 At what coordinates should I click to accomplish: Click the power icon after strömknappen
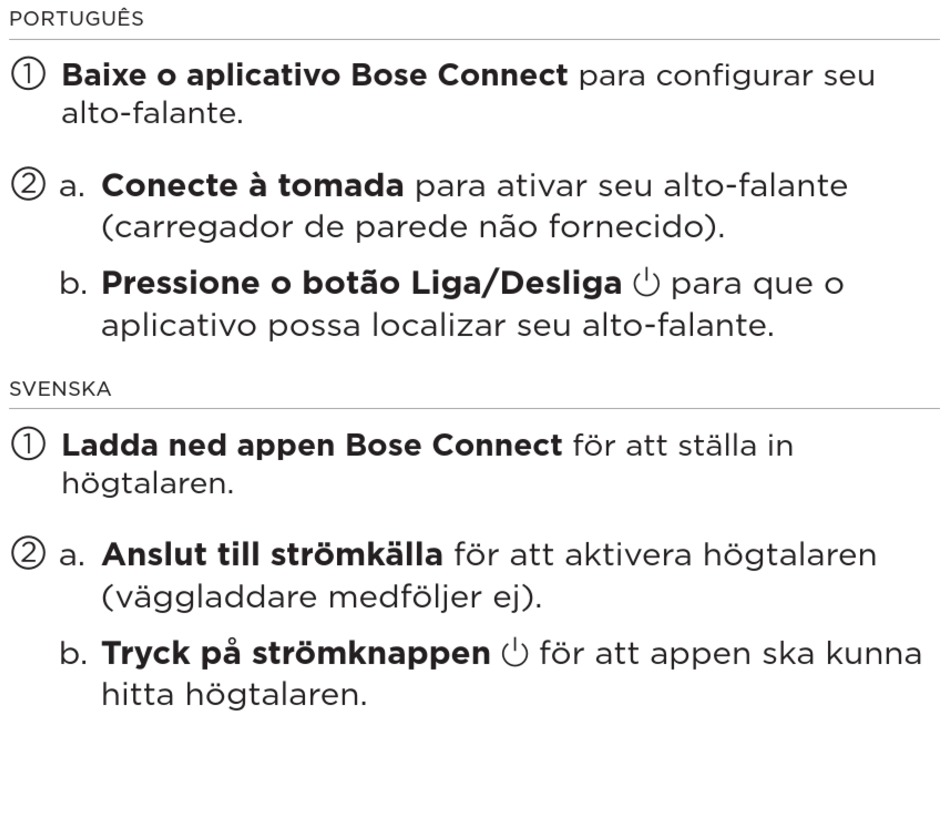pos(515,652)
